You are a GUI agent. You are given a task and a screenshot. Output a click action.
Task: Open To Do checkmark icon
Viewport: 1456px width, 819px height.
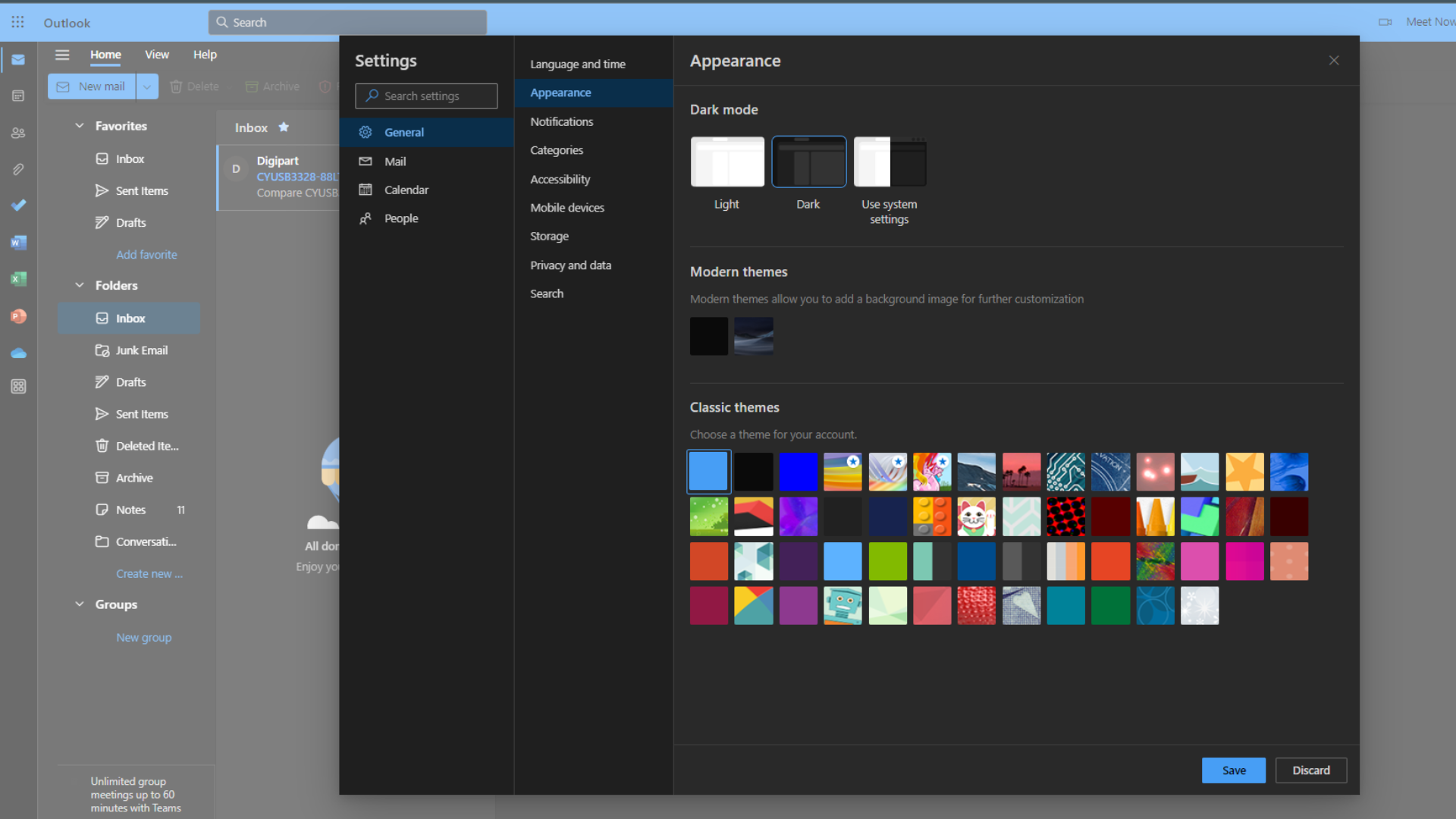(x=18, y=206)
